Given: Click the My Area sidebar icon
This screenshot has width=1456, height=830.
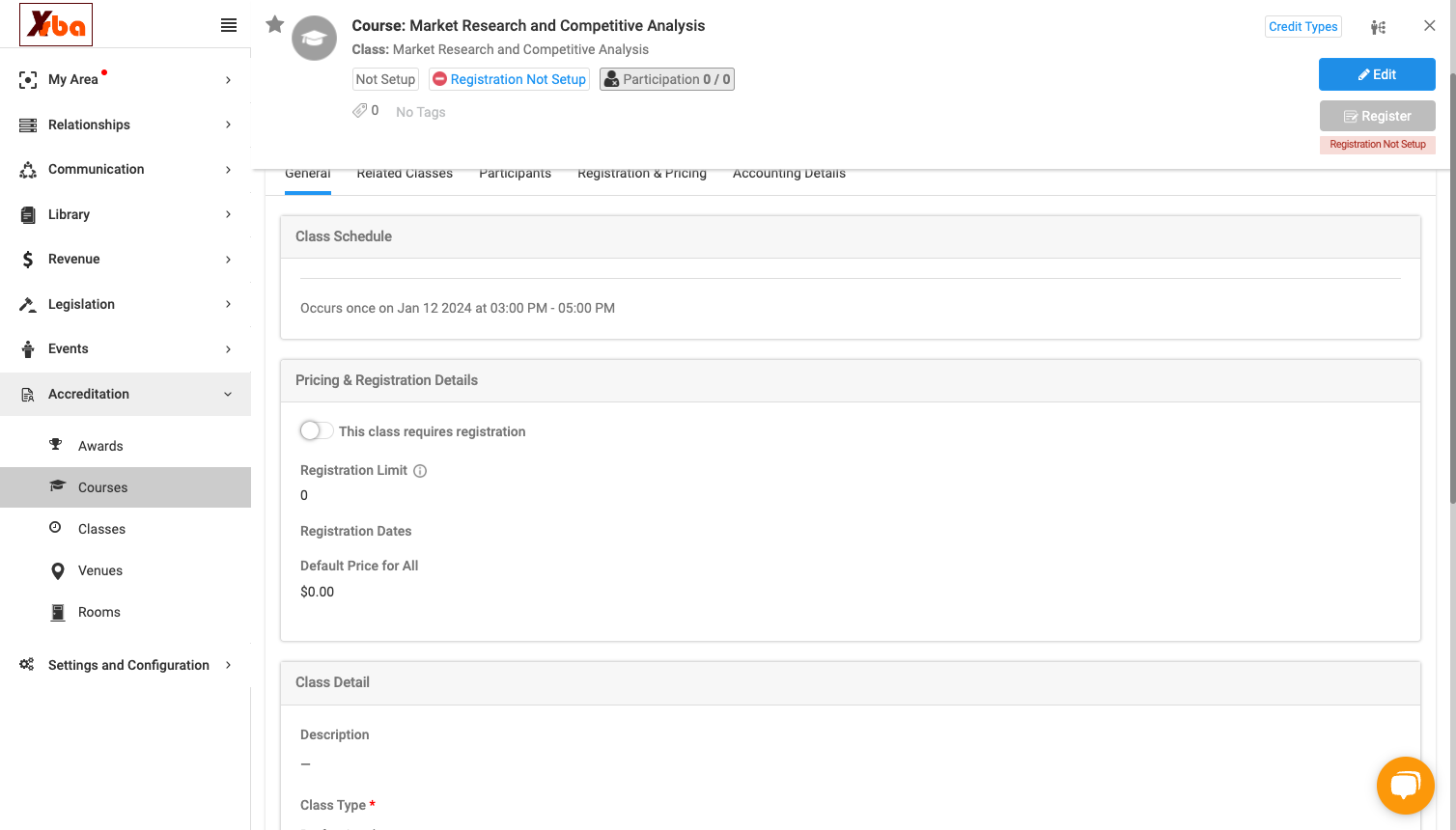Looking at the screenshot, I should click(28, 80).
